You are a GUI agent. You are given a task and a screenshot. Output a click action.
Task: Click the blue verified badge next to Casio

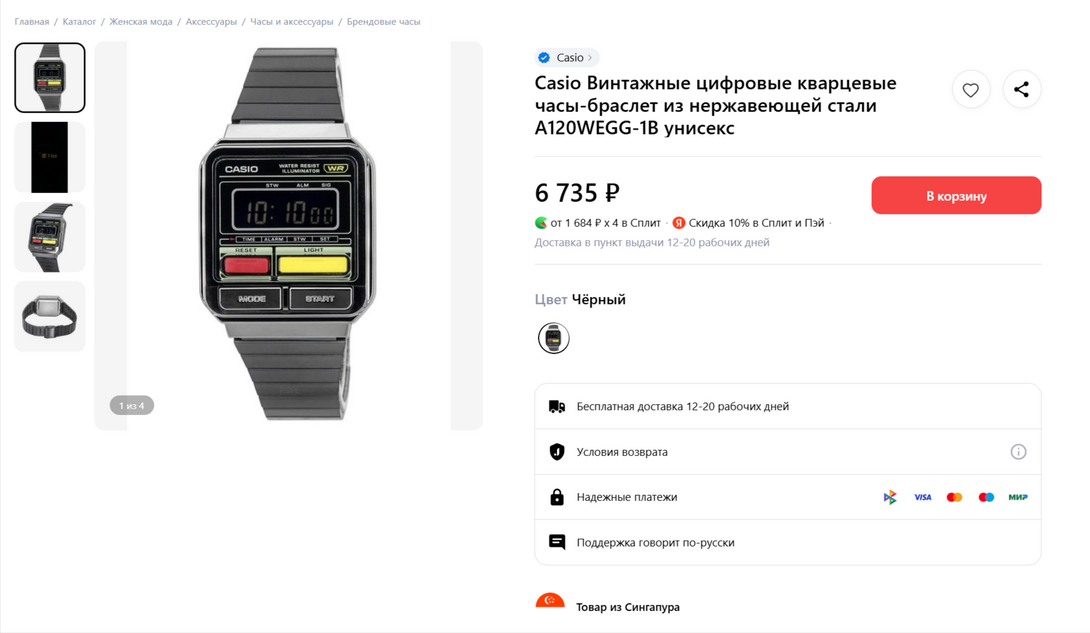[544, 58]
